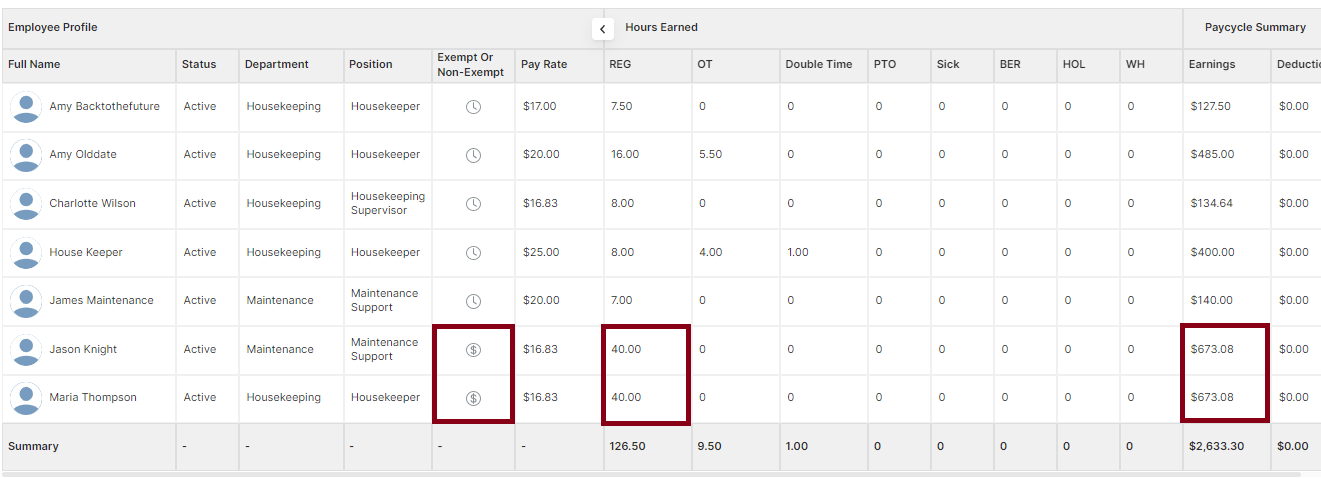The height and width of the screenshot is (478, 1321).
Task: Sort by Pay Rate column header
Action: tap(544, 64)
